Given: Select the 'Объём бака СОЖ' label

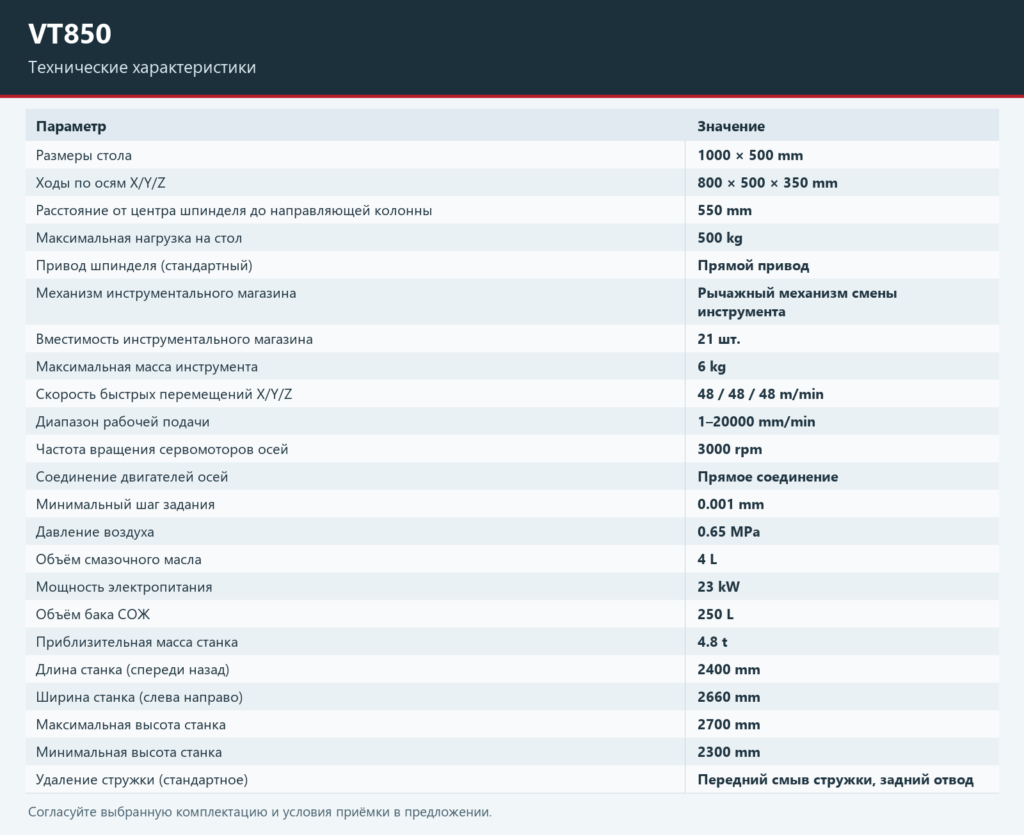Looking at the screenshot, I should point(93,614).
